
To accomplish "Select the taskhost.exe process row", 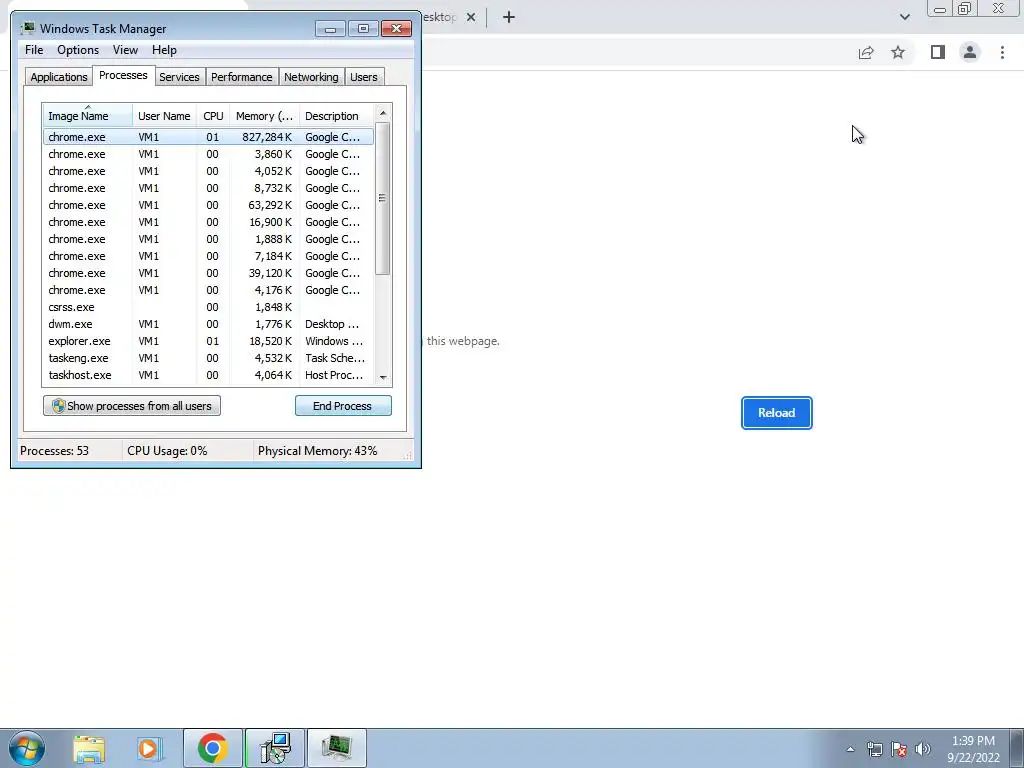I will pos(208,375).
